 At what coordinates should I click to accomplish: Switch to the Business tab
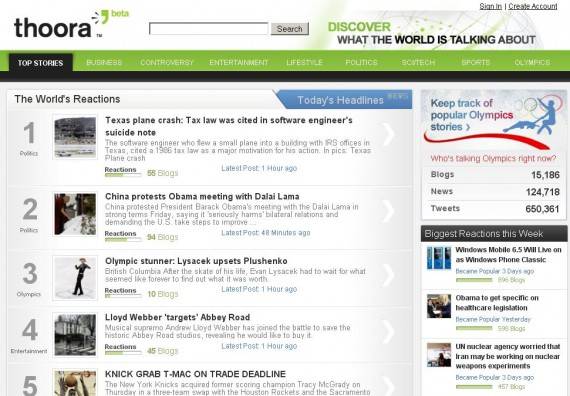(x=104, y=63)
